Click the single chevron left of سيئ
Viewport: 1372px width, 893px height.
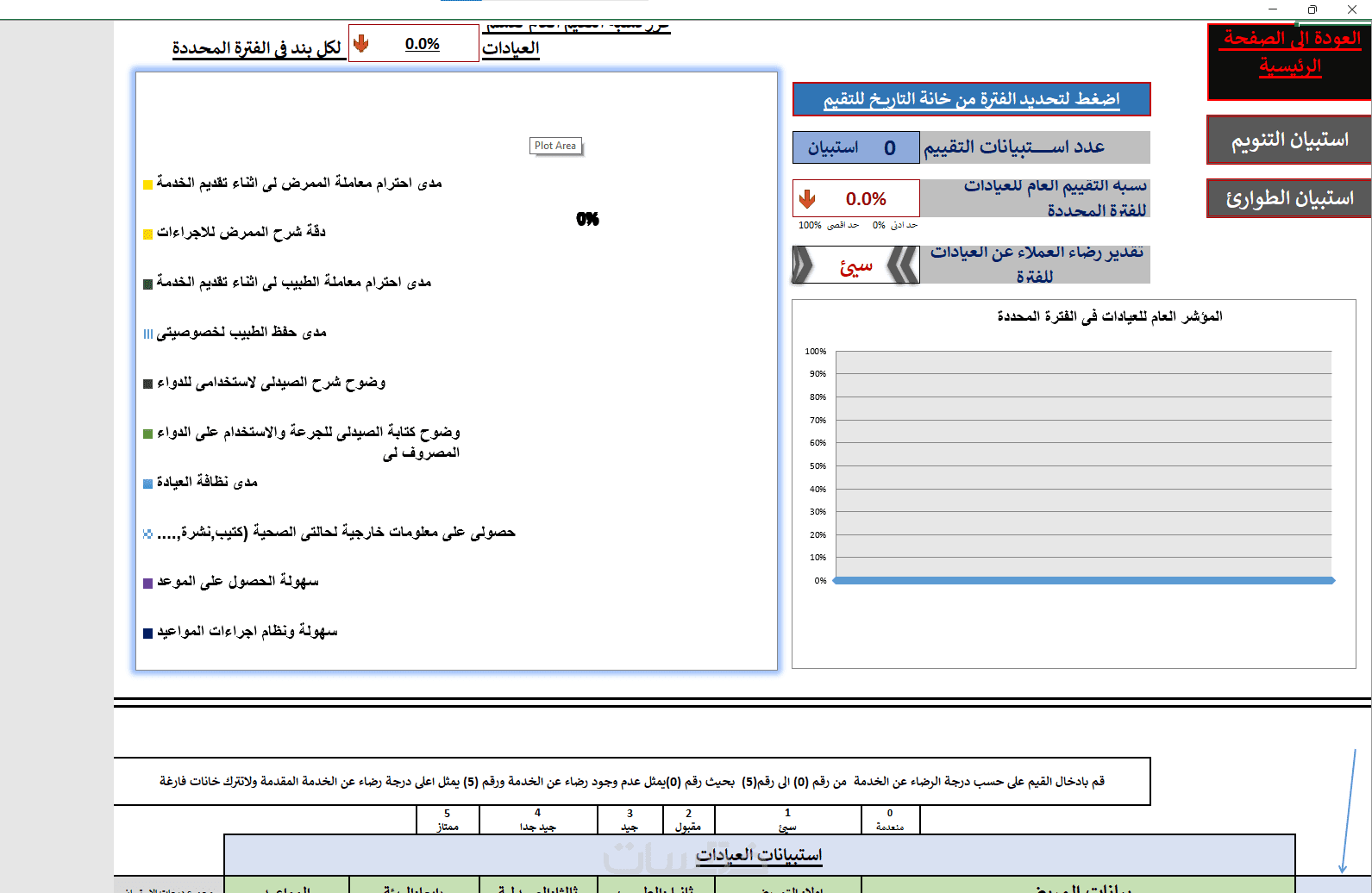pyautogui.click(x=802, y=265)
